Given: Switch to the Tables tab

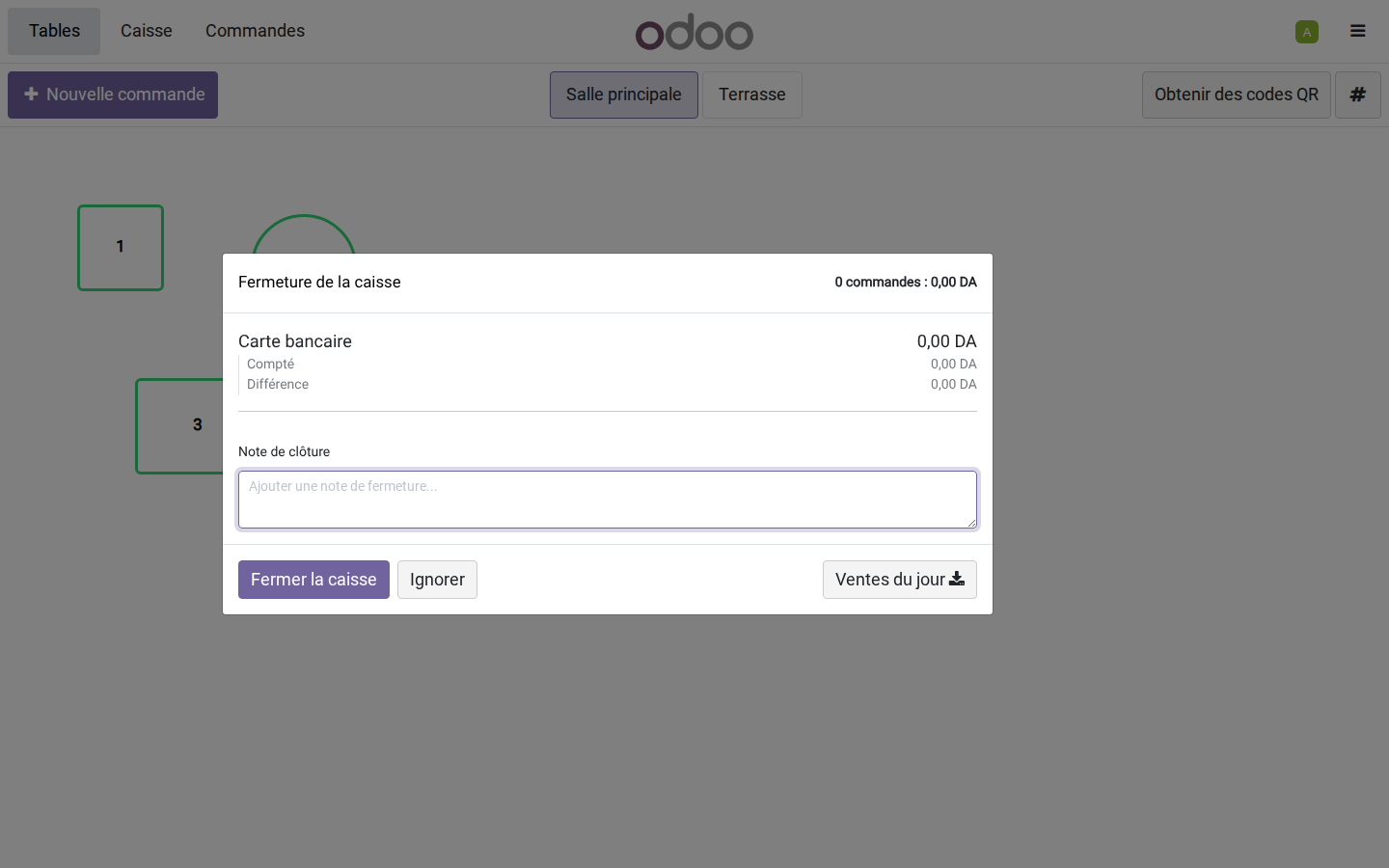Looking at the screenshot, I should tap(54, 31).
